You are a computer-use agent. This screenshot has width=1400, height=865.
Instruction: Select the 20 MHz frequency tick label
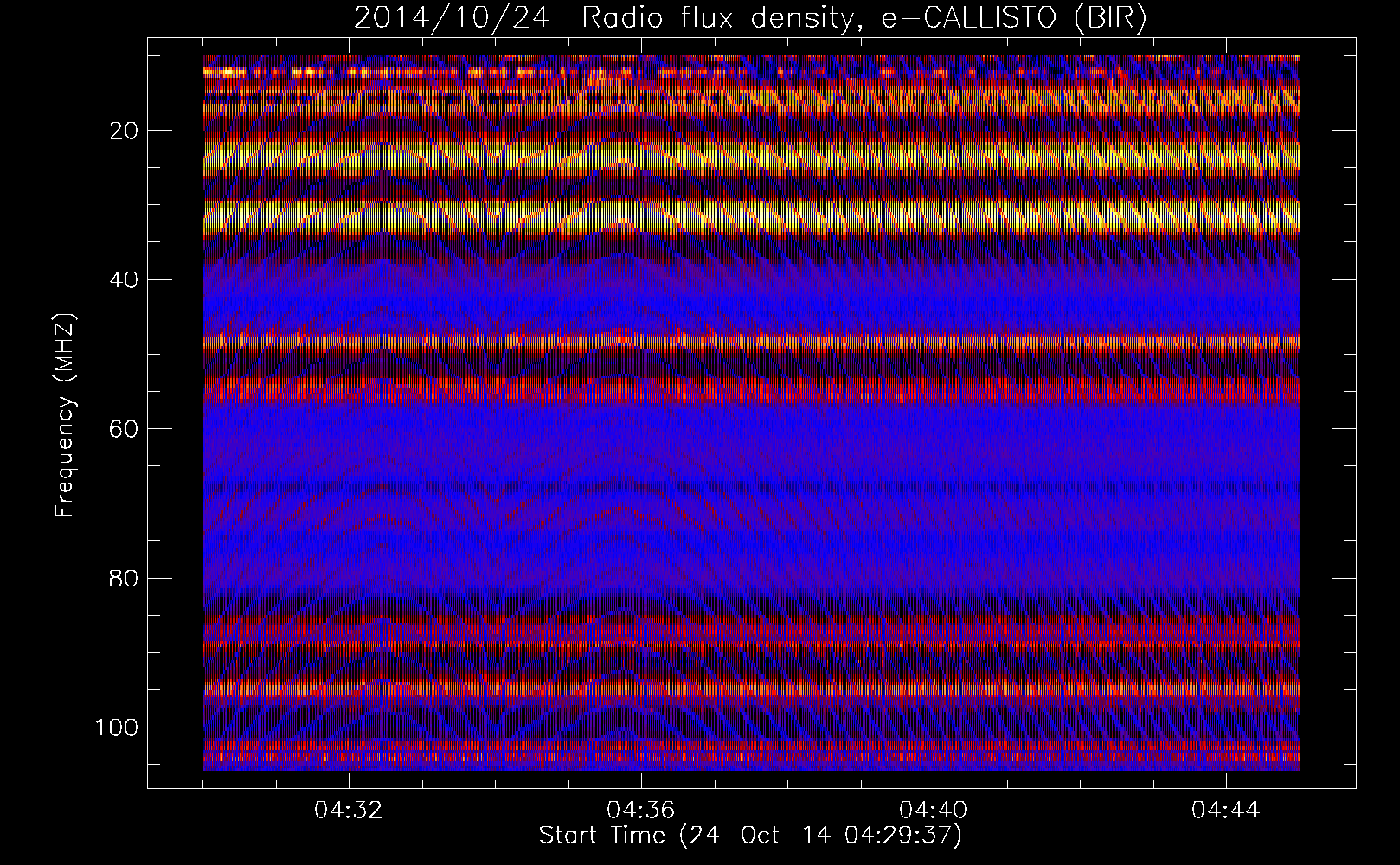point(124,131)
